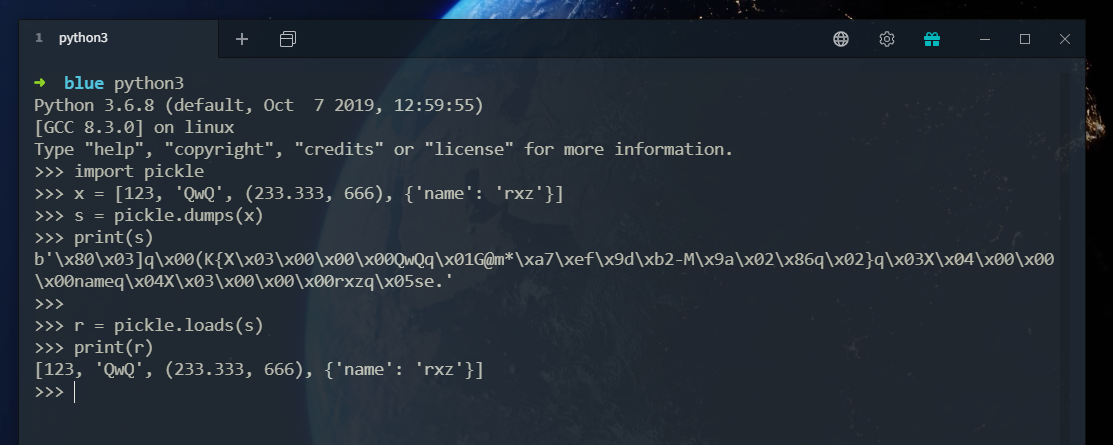
Task: Click the Python 3.6.8 version line
Action: (258, 105)
